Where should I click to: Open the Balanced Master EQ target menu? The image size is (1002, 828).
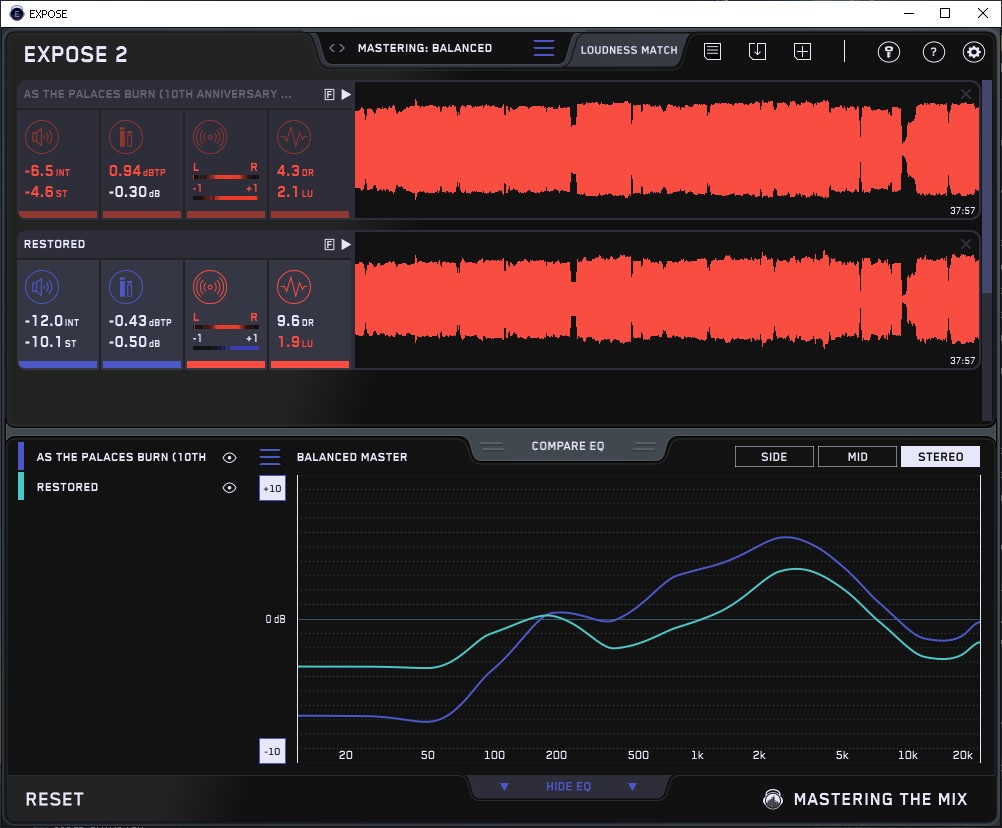pos(270,457)
